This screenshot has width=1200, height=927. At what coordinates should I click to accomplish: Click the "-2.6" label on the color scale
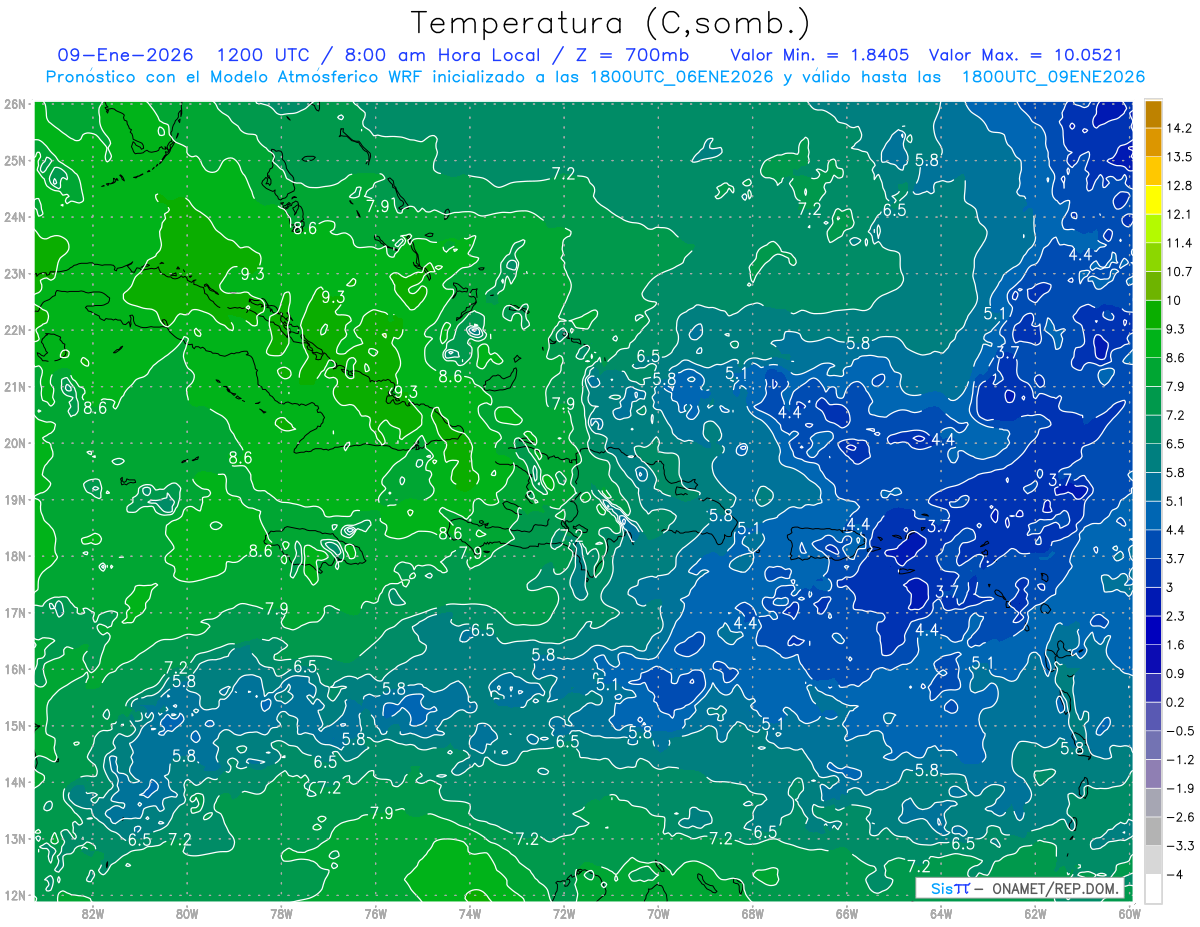pos(1179,817)
